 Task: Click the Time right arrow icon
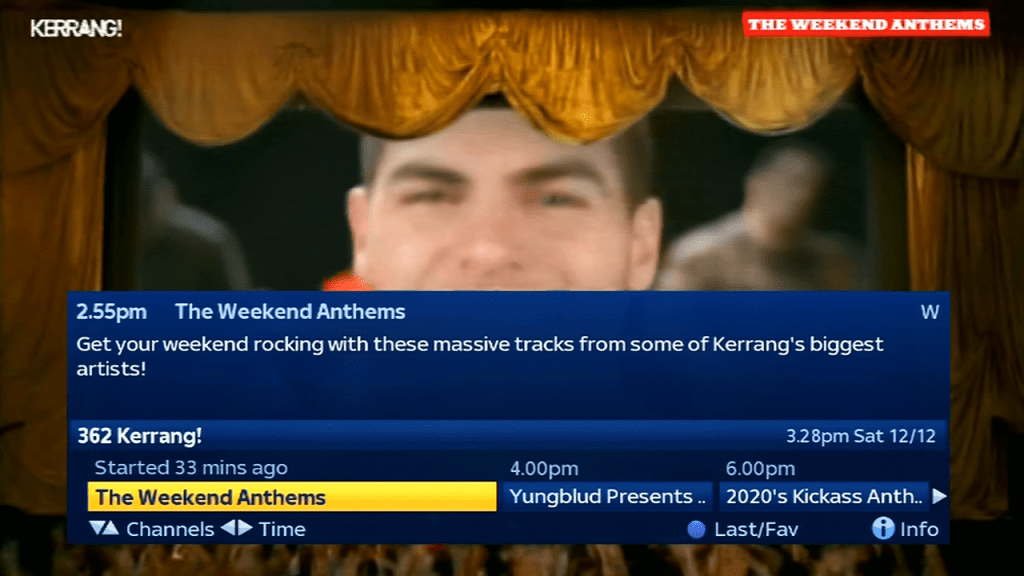(245, 528)
